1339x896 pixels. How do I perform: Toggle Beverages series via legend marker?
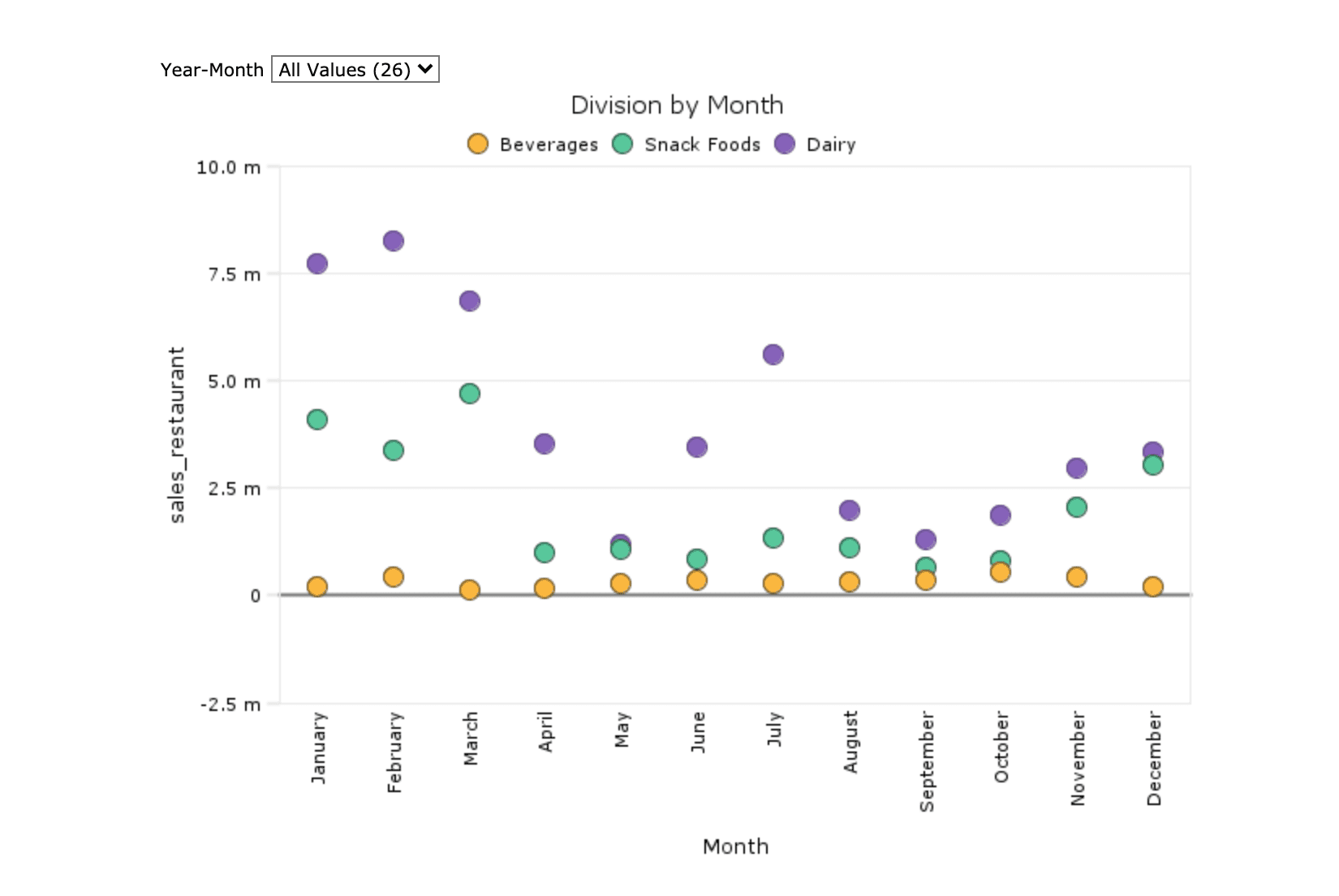(478, 144)
